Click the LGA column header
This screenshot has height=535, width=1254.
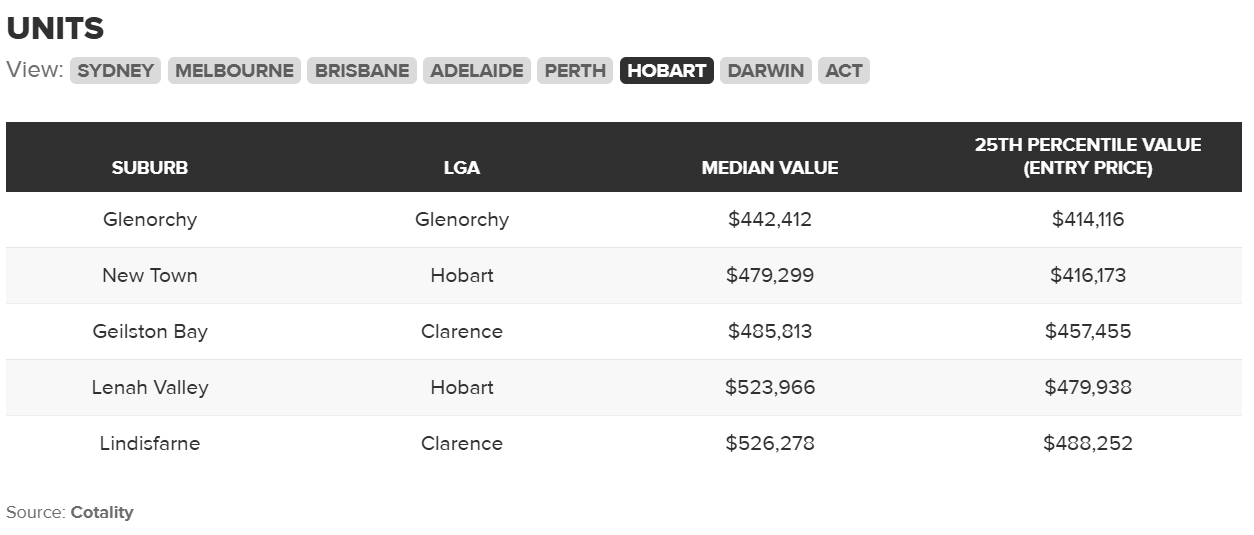click(462, 168)
